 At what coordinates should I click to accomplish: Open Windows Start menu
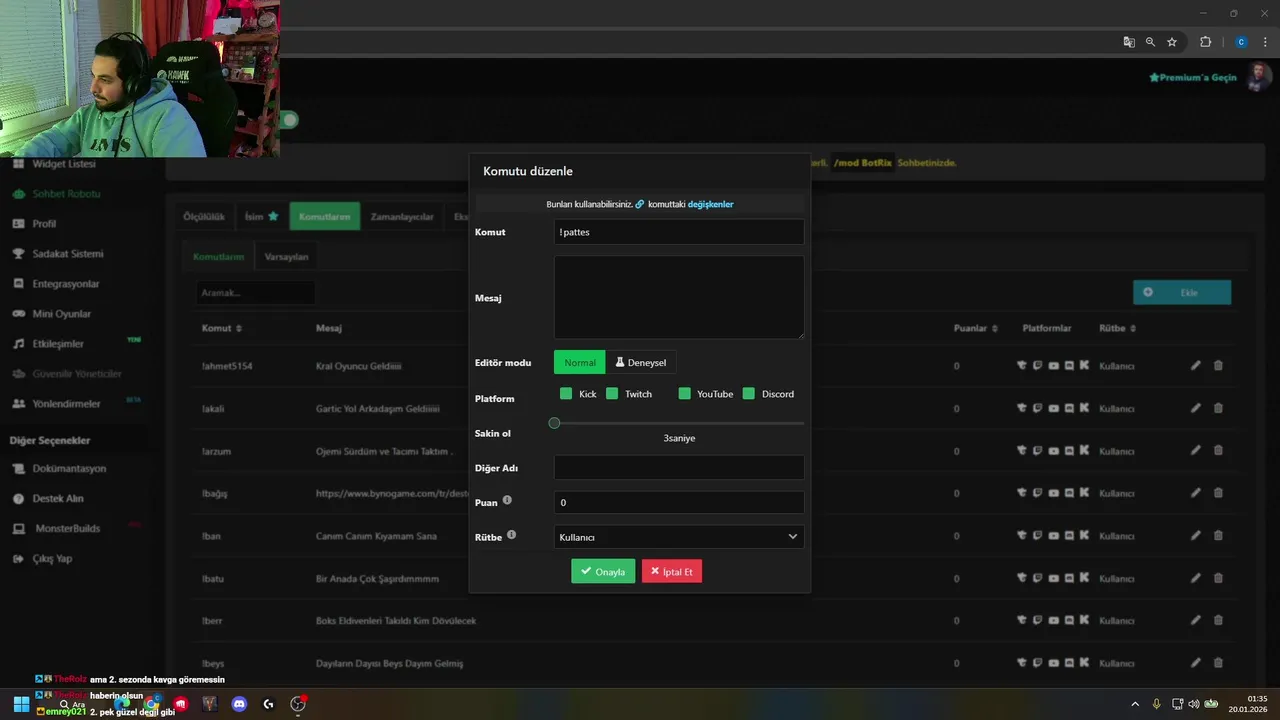(21, 704)
